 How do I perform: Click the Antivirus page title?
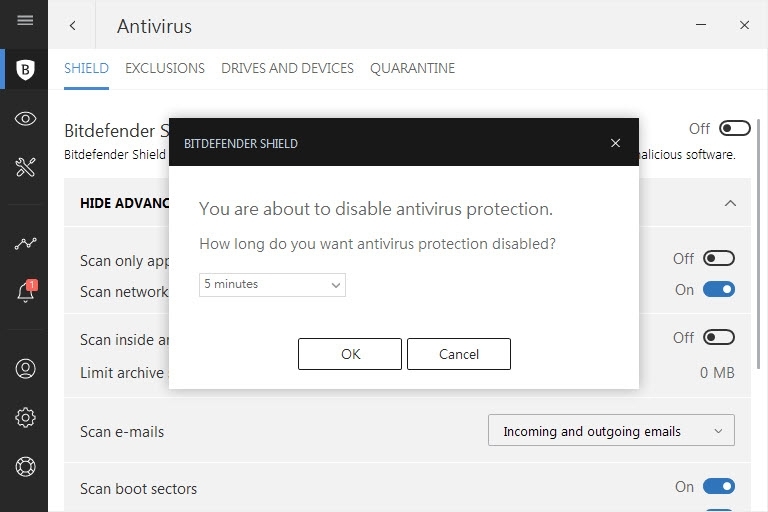154,26
